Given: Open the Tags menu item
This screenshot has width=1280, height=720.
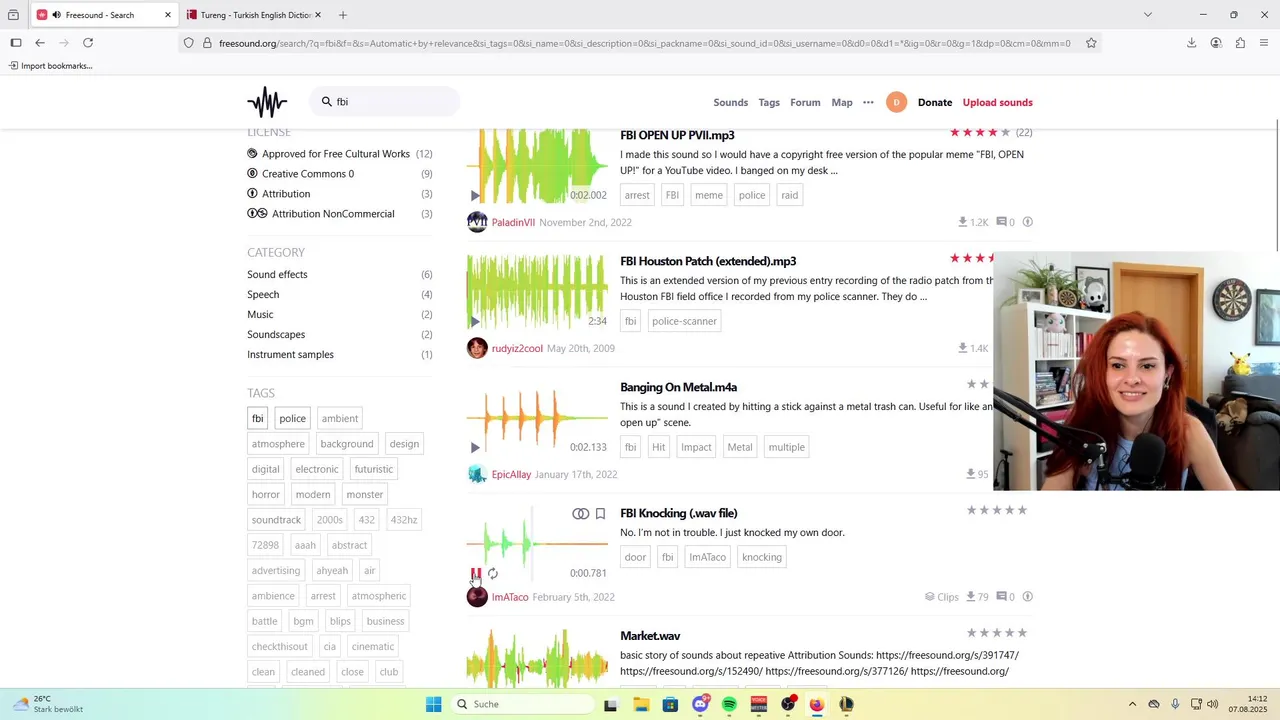Looking at the screenshot, I should 769,102.
